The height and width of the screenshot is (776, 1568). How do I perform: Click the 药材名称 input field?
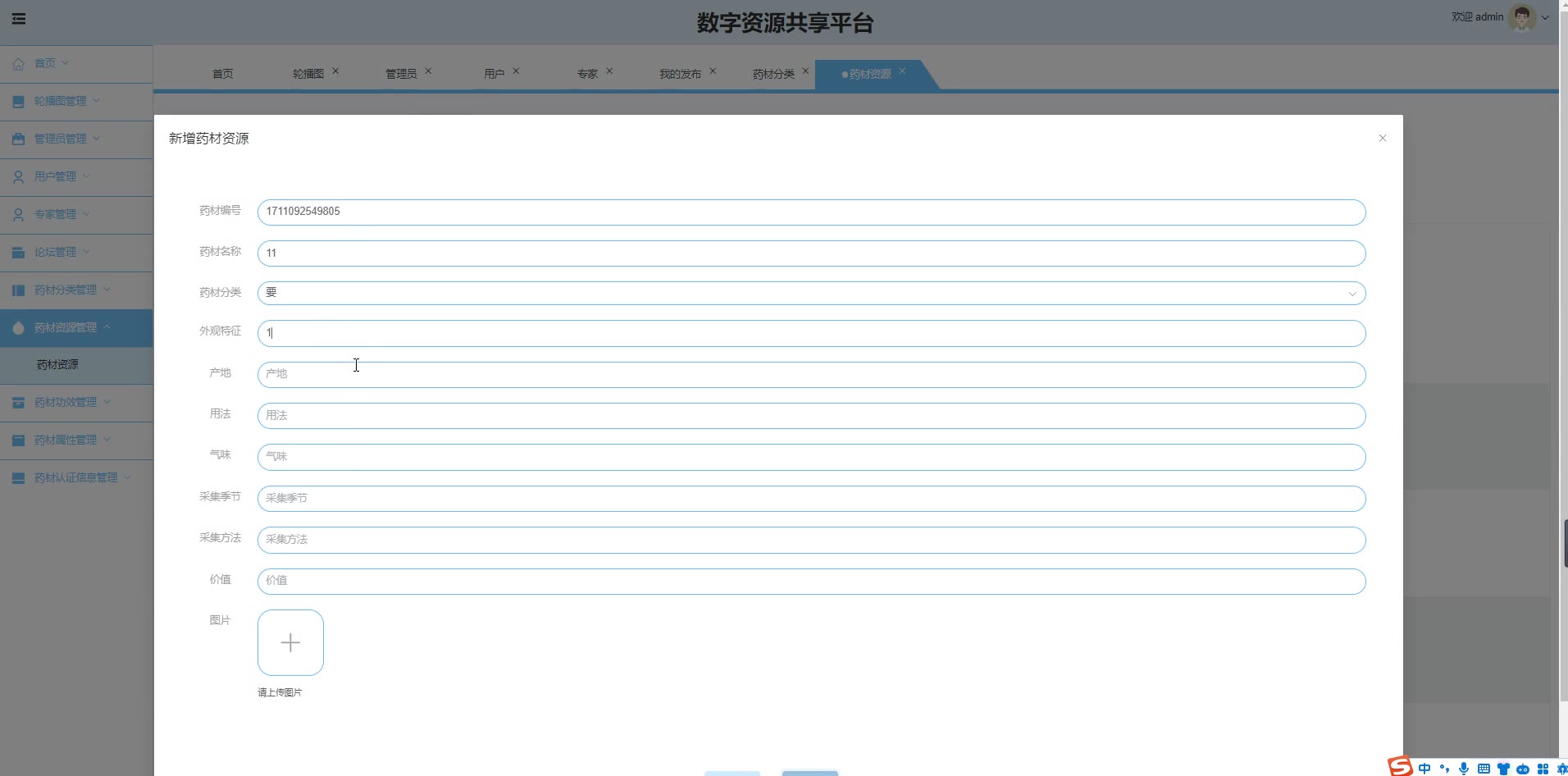811,253
